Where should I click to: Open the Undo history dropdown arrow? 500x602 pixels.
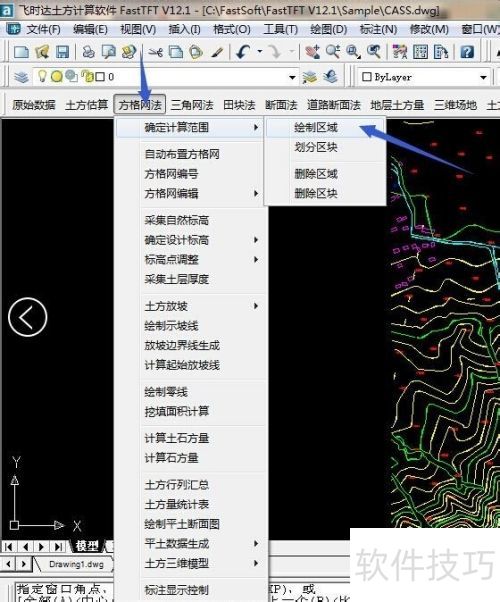[x=260, y=51]
